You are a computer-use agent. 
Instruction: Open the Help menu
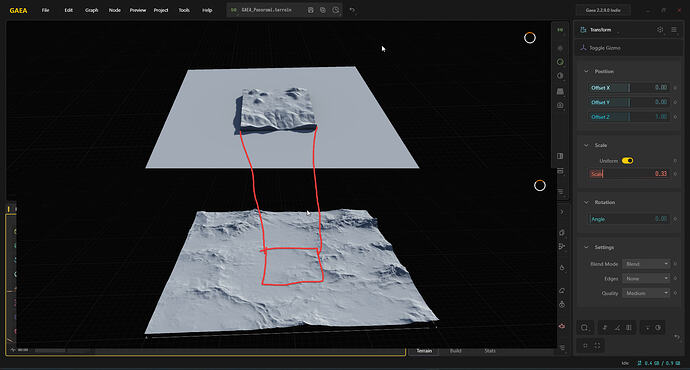pyautogui.click(x=207, y=10)
